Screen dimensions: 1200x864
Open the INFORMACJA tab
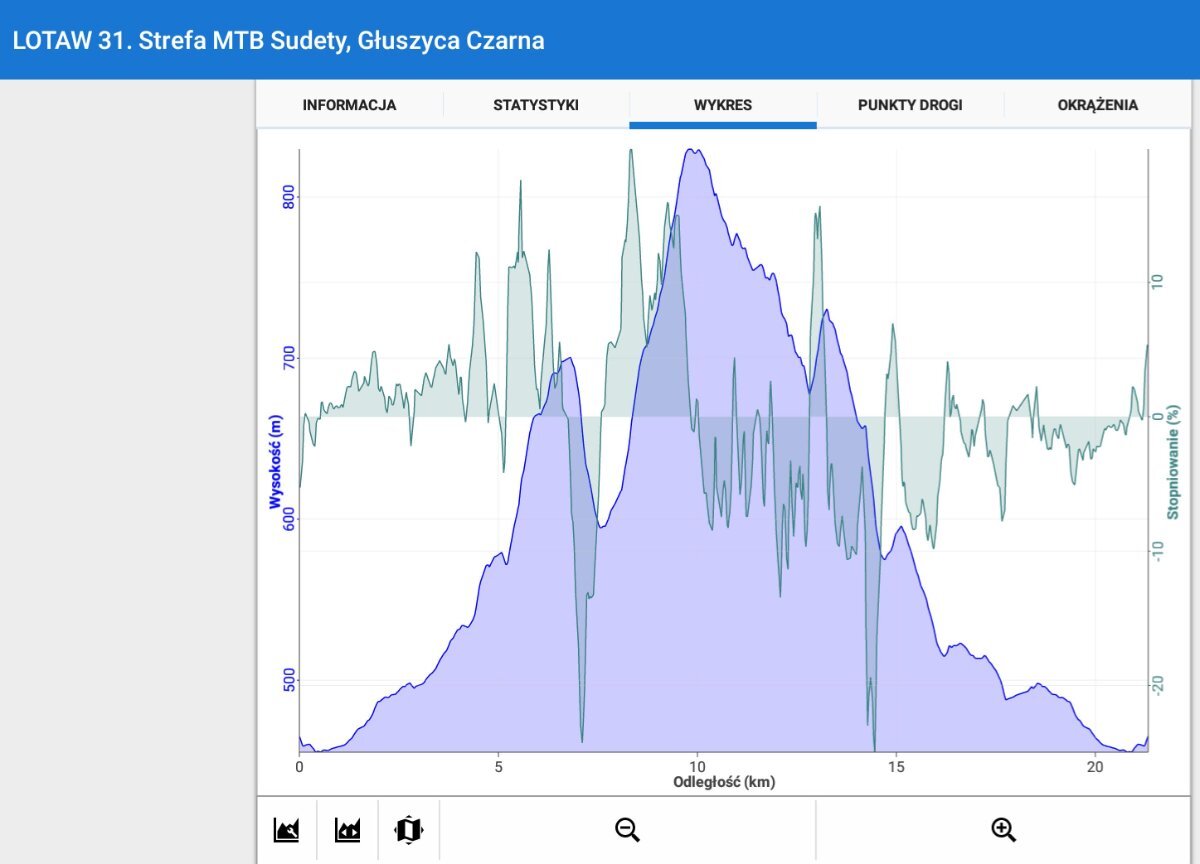point(349,105)
